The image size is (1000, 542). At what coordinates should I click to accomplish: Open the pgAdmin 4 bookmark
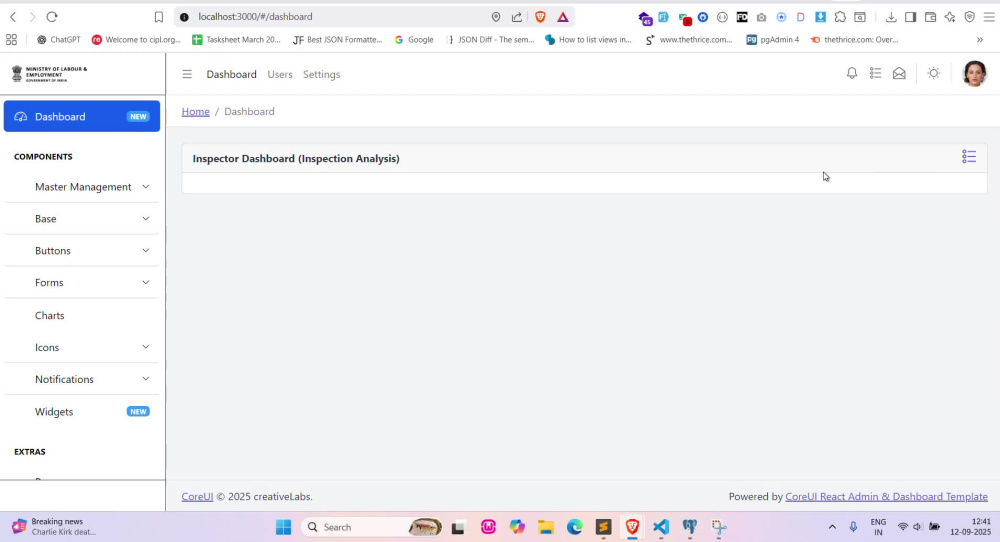point(772,40)
